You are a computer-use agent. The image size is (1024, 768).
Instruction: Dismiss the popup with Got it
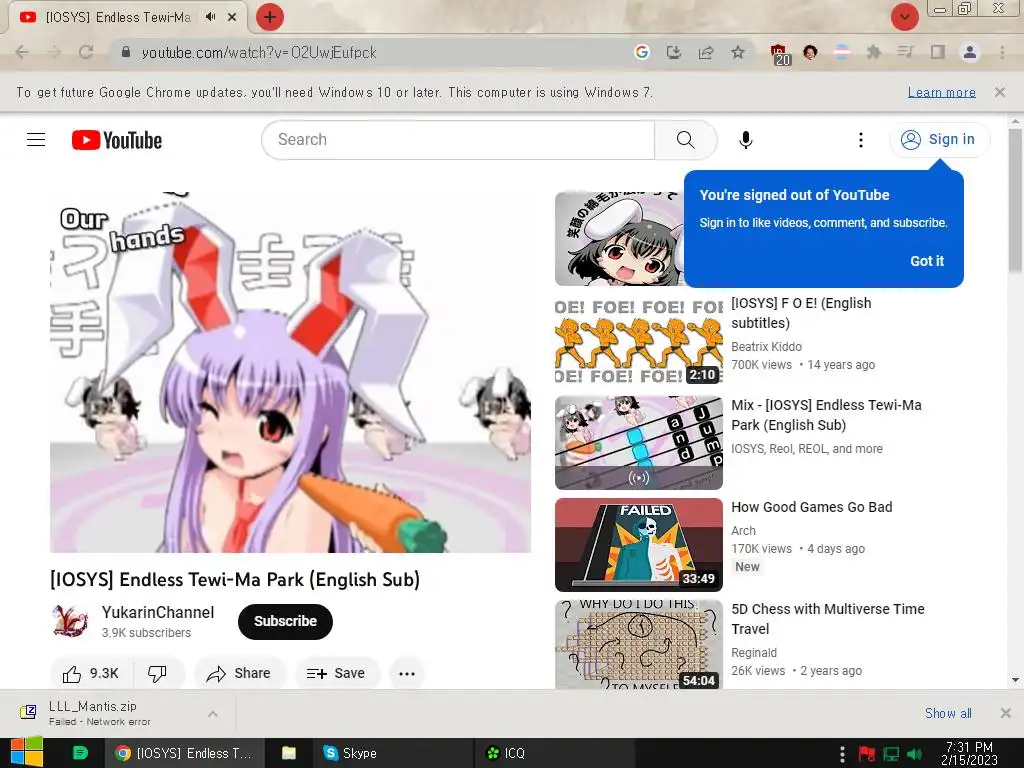click(927, 261)
